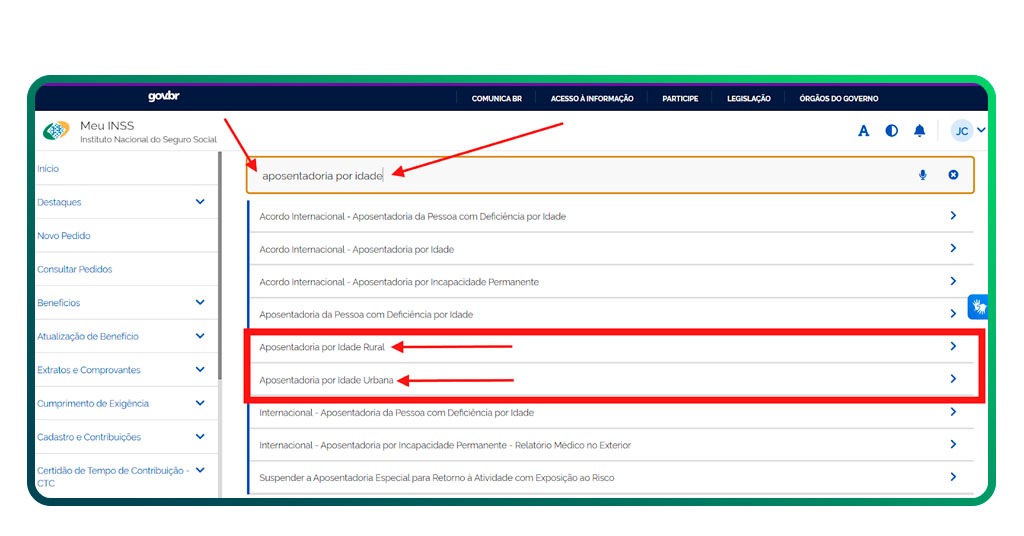Open the JC user profile menu

pyautogui.click(x=967, y=131)
